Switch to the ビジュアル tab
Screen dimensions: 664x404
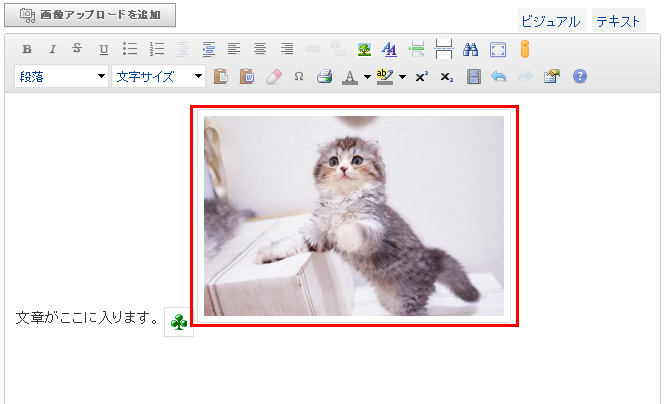[551, 21]
